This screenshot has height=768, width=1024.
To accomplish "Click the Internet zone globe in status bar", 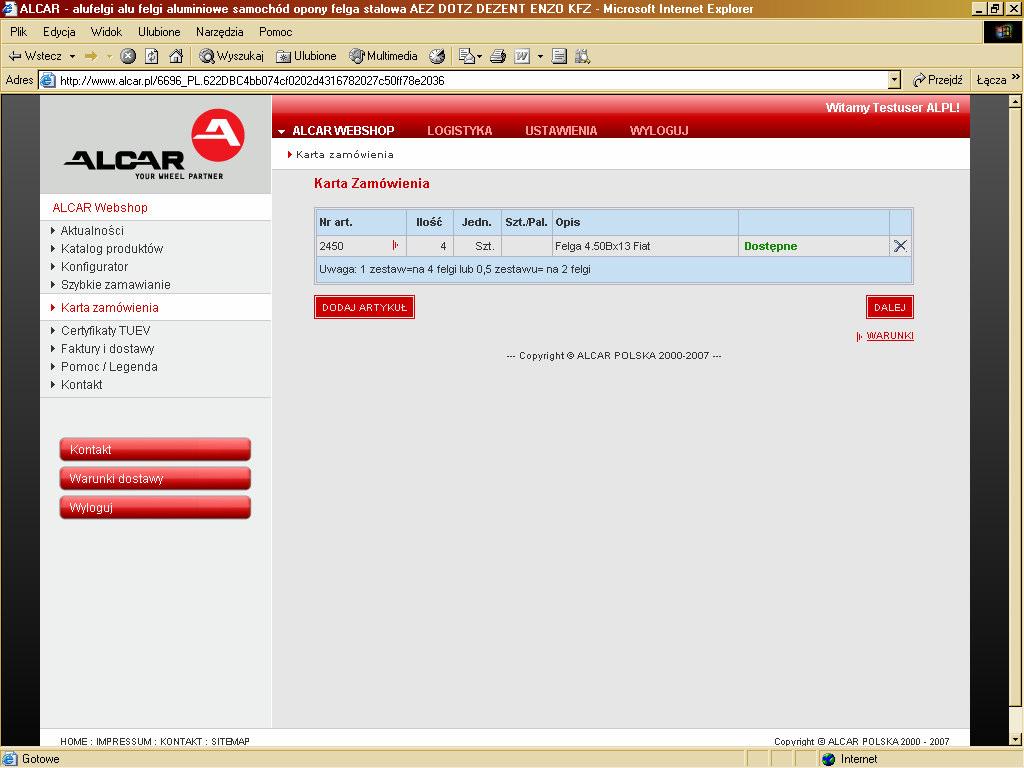I will pos(829,759).
